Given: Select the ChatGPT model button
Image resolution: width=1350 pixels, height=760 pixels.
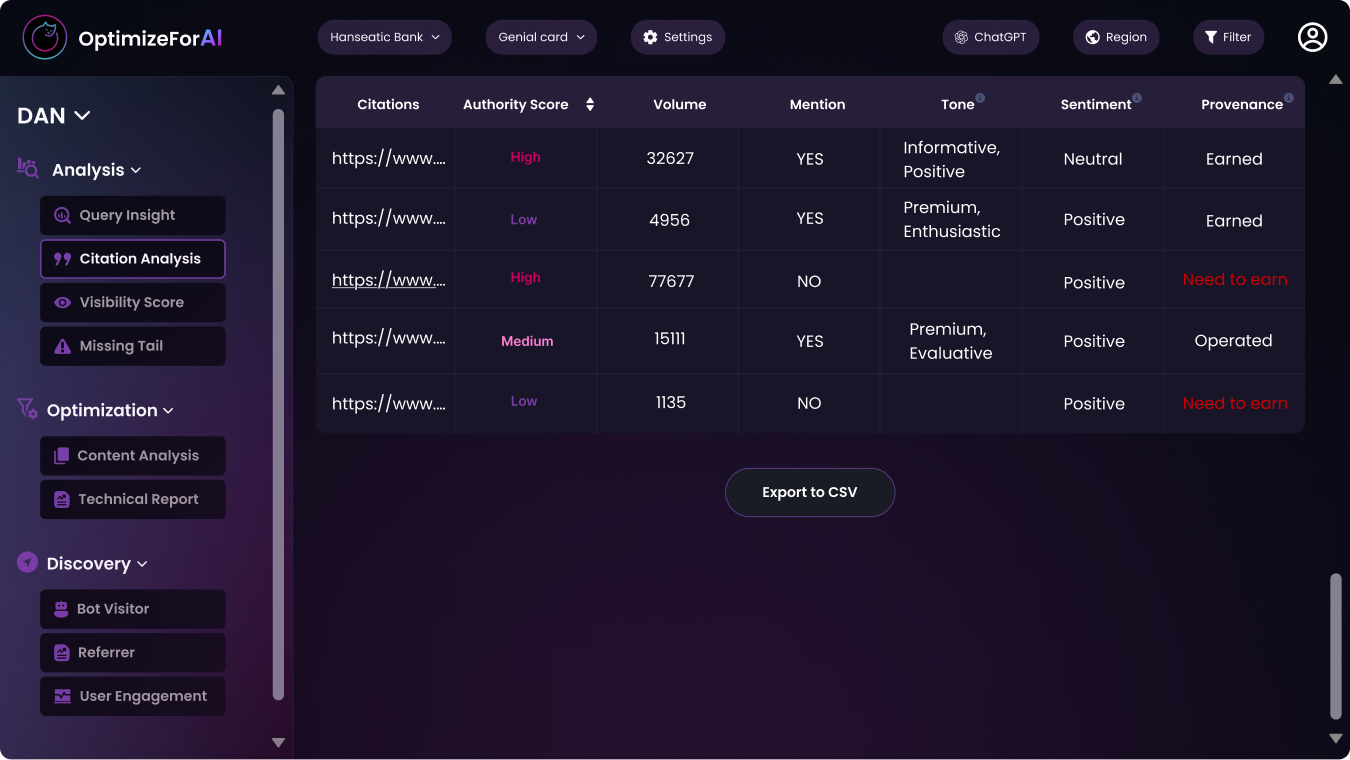Looking at the screenshot, I should point(990,37).
